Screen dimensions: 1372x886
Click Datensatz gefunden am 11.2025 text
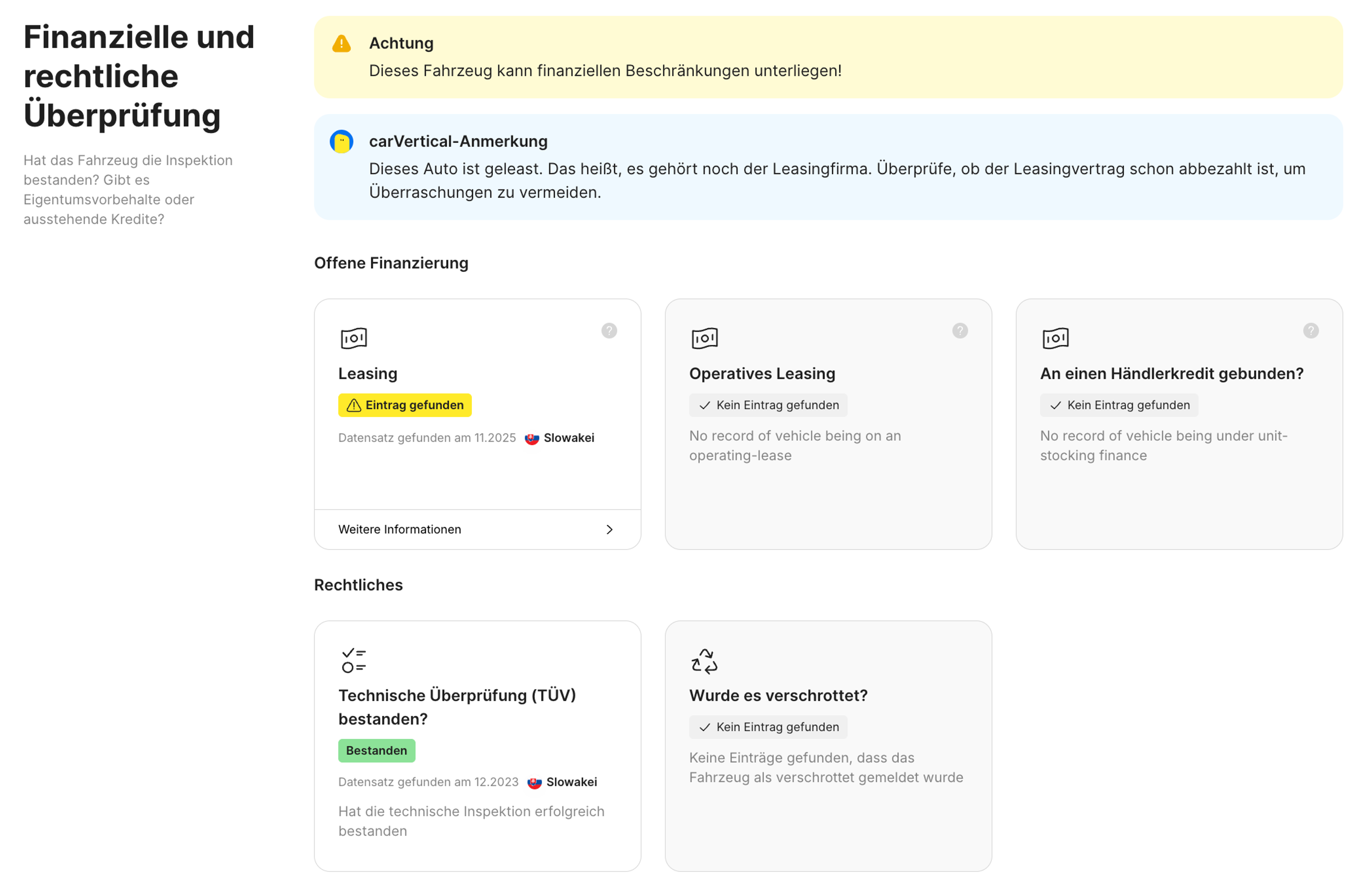[x=427, y=438]
